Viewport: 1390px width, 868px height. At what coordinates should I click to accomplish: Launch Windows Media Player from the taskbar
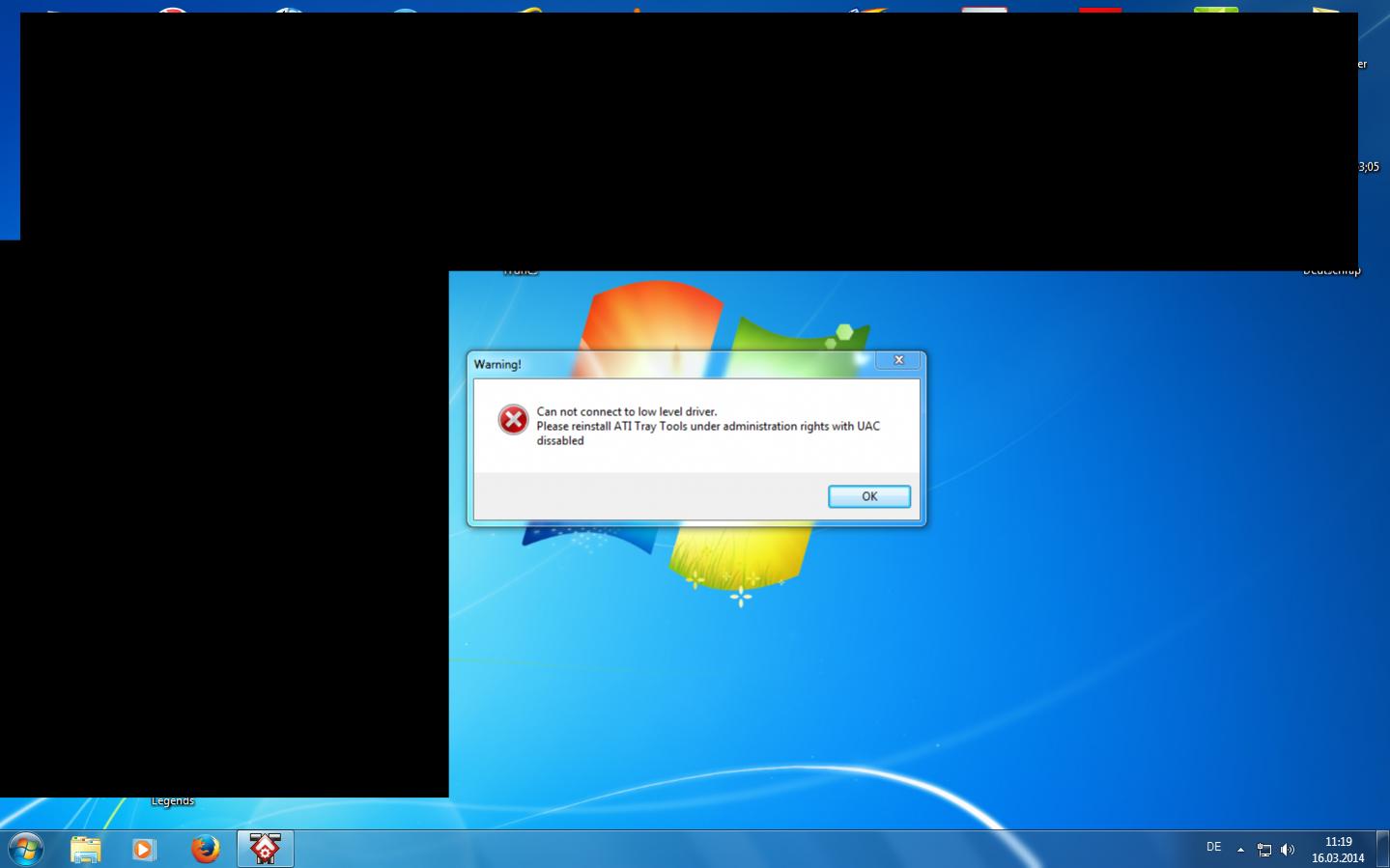click(144, 849)
